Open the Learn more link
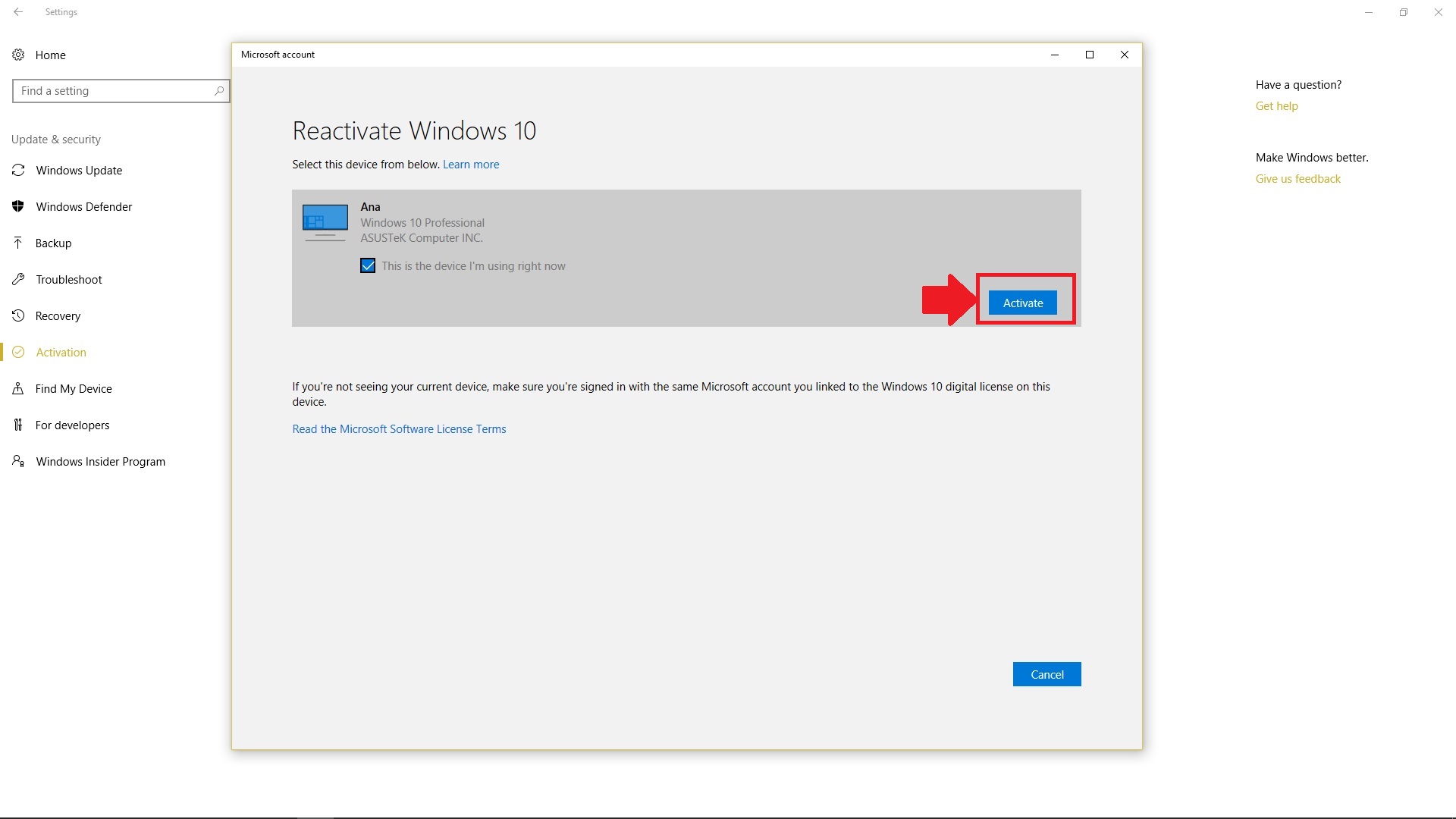This screenshot has width=1456, height=819. 471,165
